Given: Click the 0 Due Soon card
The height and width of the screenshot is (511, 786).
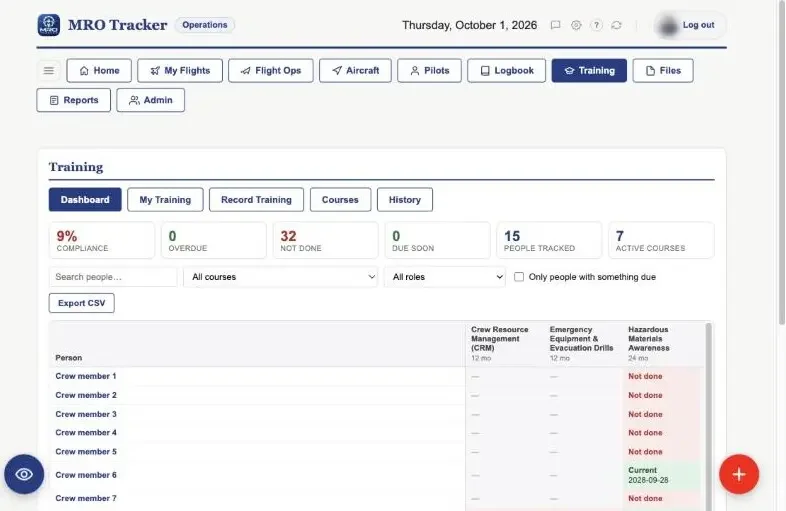Looking at the screenshot, I should 437,241.
